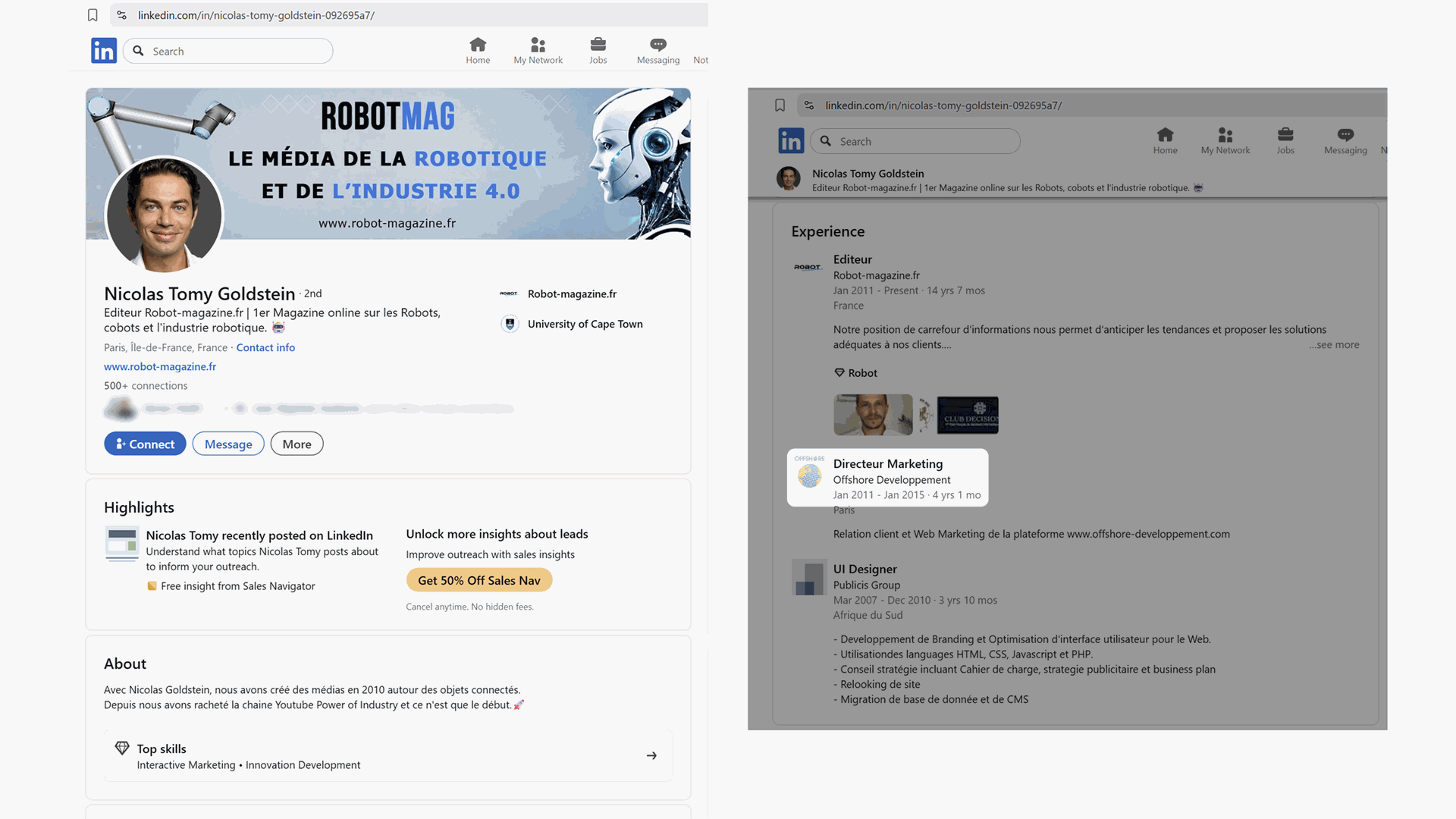The width and height of the screenshot is (1456, 819).
Task: Click Robot logo next to Editeur role
Action: click(x=808, y=267)
